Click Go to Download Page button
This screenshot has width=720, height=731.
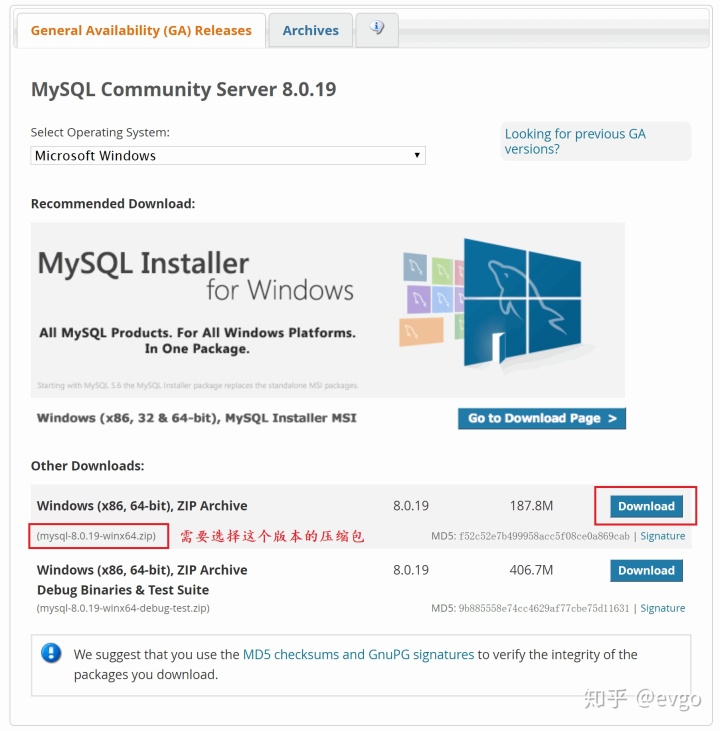(542, 418)
